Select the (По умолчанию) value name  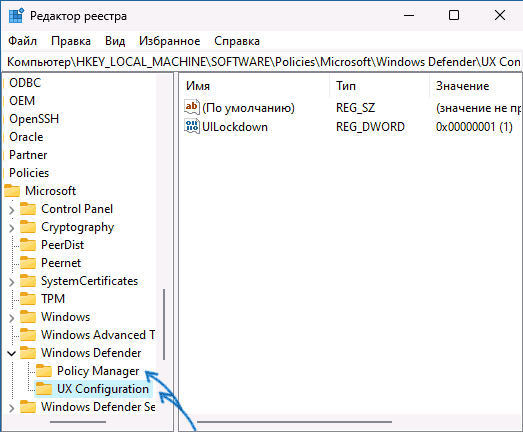click(x=248, y=108)
